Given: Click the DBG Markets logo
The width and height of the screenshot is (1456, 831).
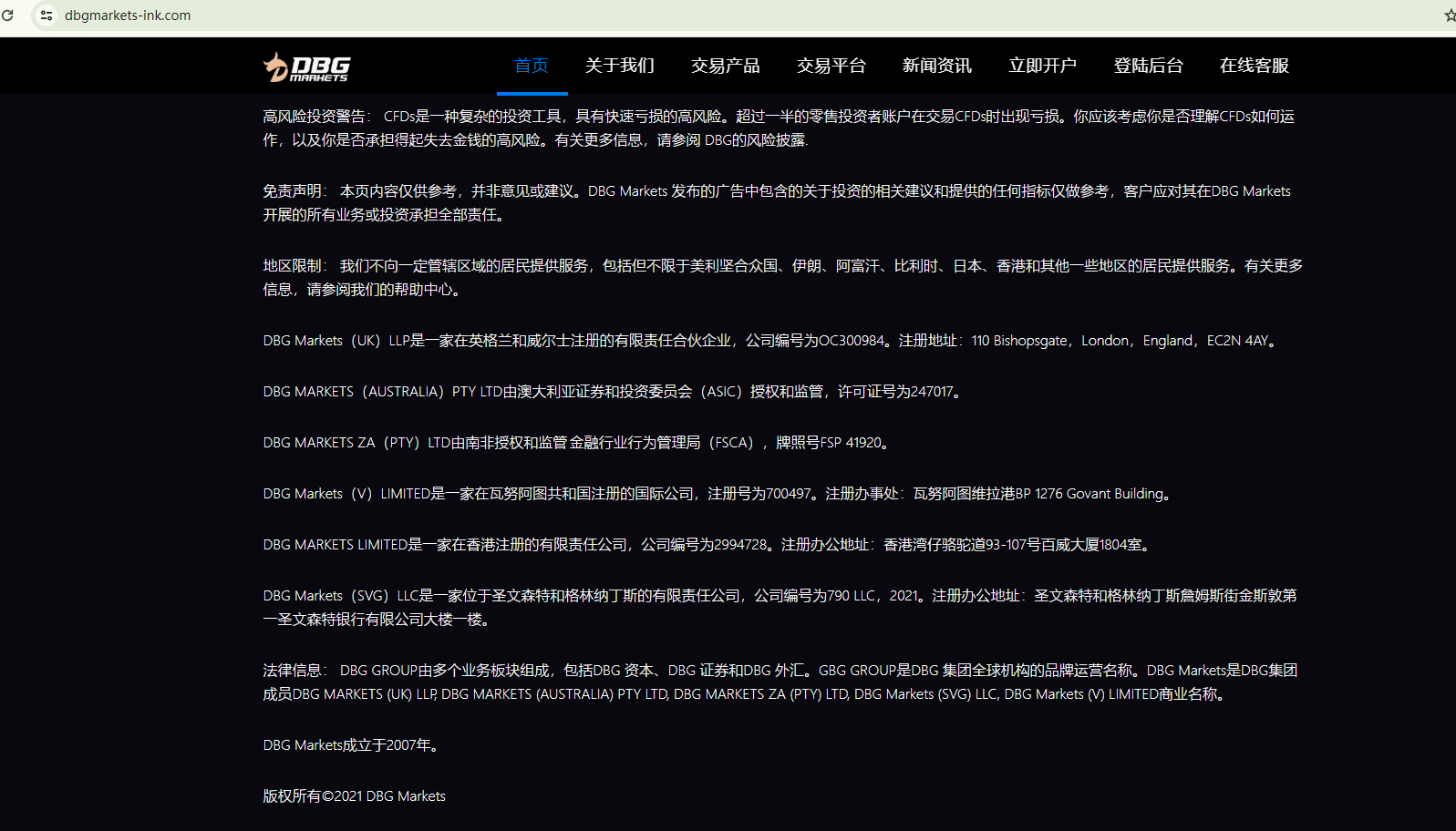Looking at the screenshot, I should click(x=306, y=67).
